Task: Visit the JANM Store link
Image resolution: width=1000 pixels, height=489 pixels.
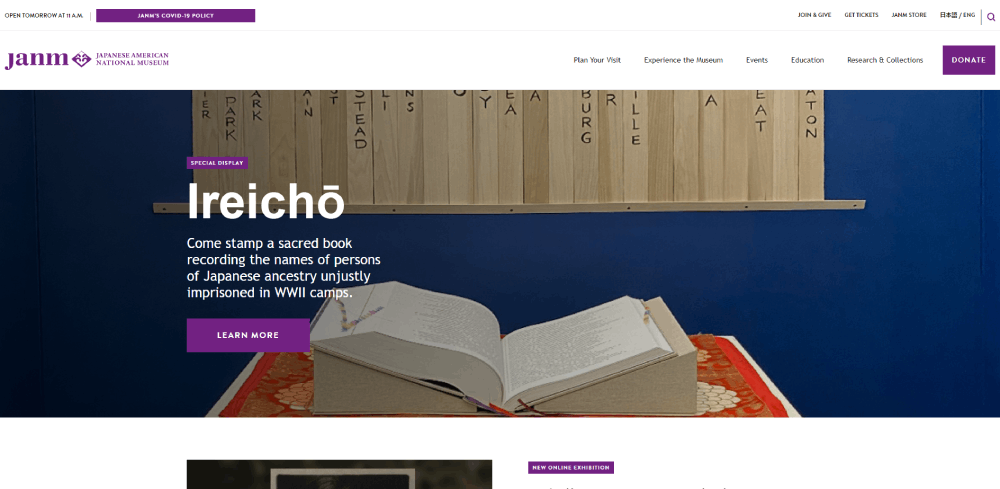Action: point(909,15)
